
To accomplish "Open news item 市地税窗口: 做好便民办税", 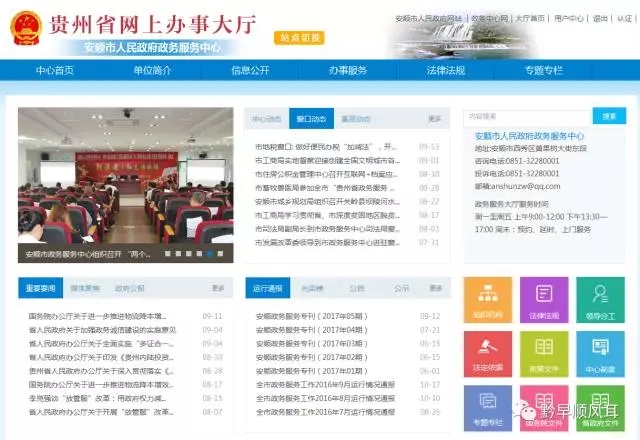I will (326, 147).
